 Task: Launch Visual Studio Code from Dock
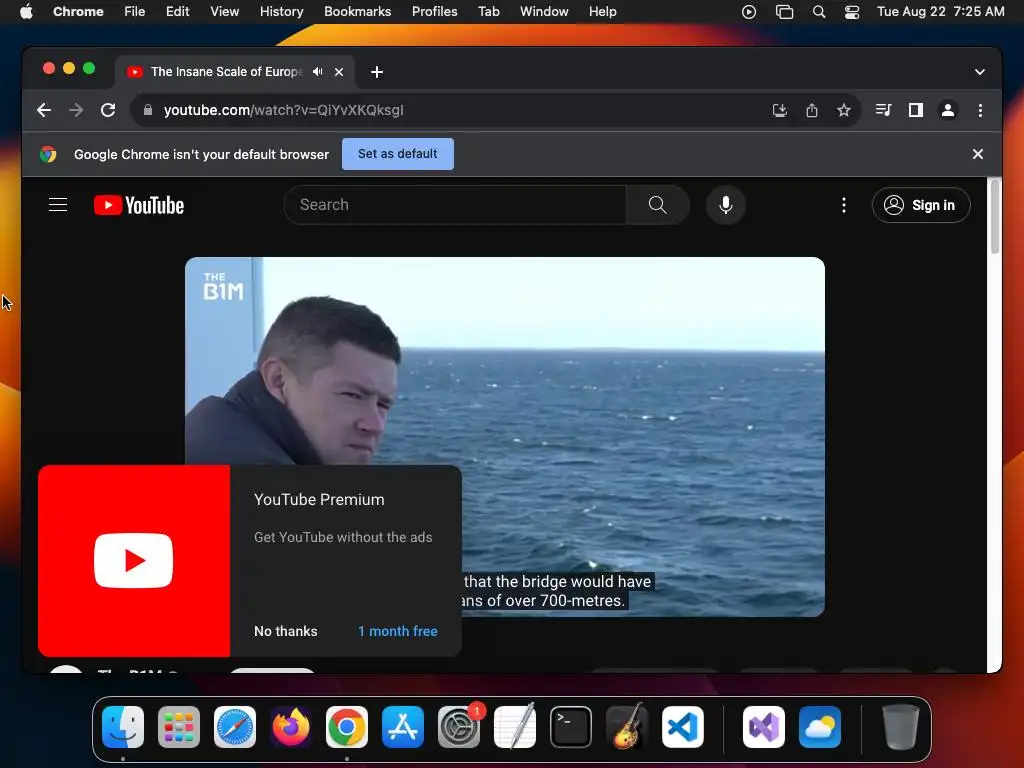pyautogui.click(x=683, y=727)
